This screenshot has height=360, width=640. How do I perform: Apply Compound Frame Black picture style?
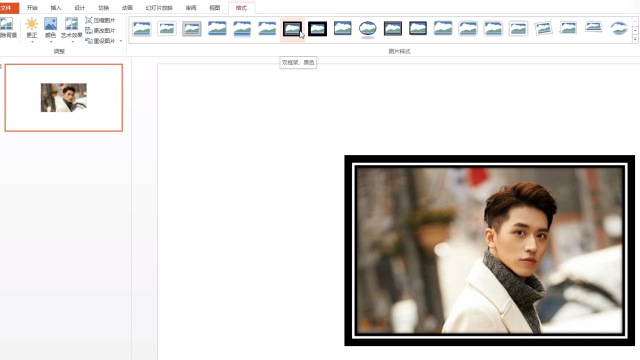[393, 29]
